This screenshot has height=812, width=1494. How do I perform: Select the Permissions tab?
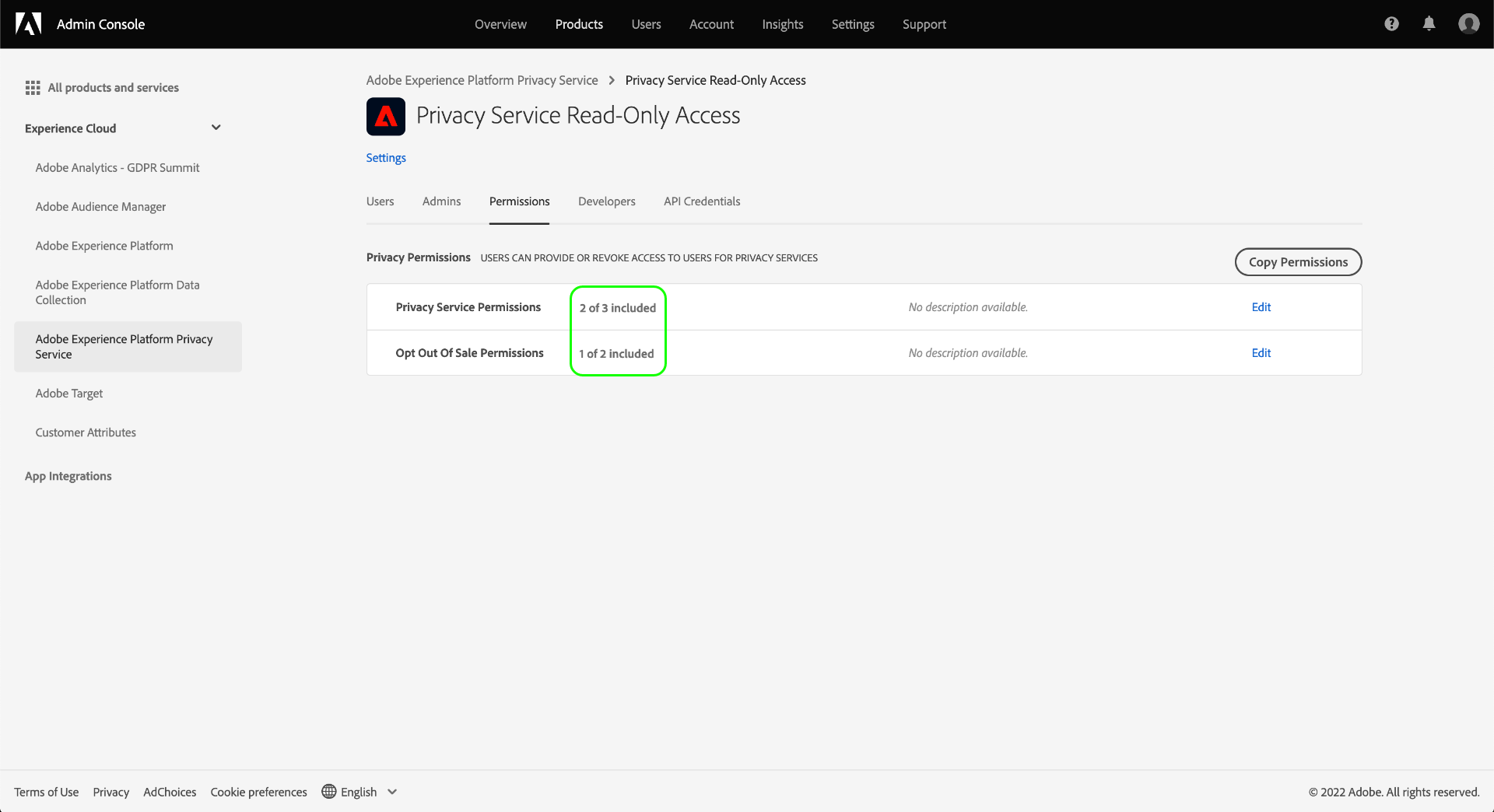pyautogui.click(x=520, y=201)
